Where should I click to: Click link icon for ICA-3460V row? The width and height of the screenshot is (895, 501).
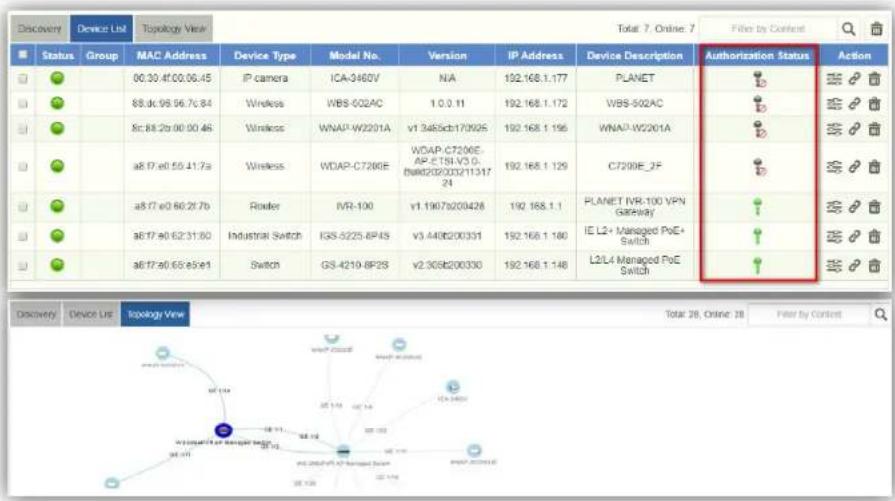tap(854, 79)
